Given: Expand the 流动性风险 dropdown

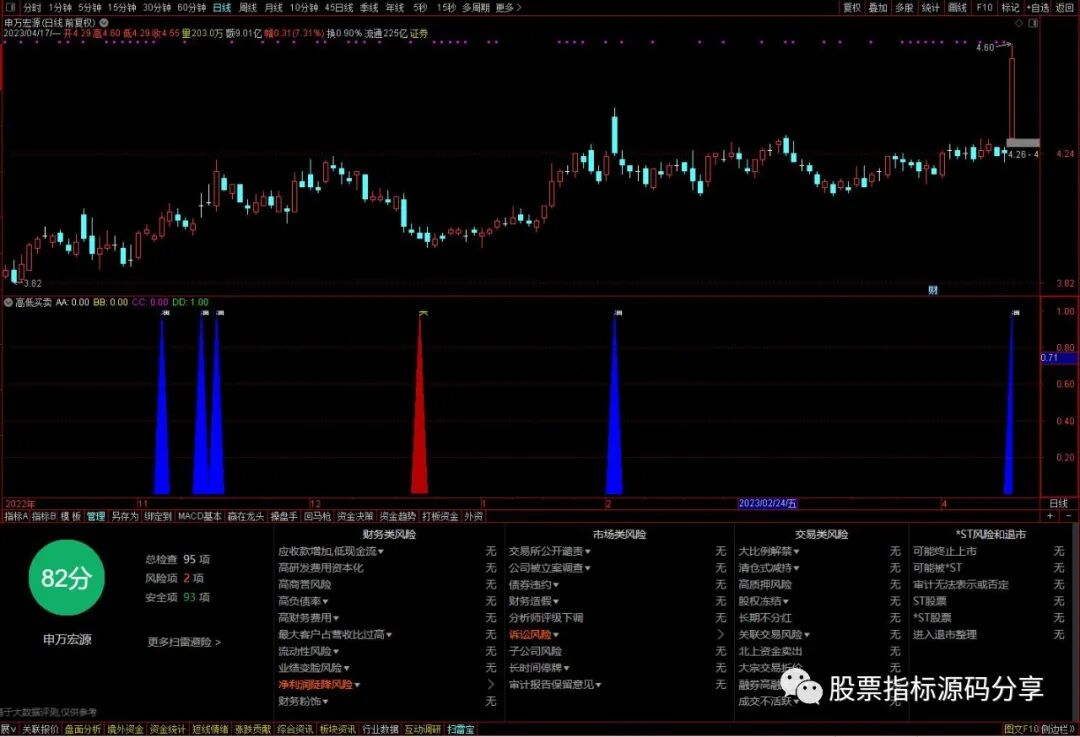Looking at the screenshot, I should pyautogui.click(x=335, y=651).
